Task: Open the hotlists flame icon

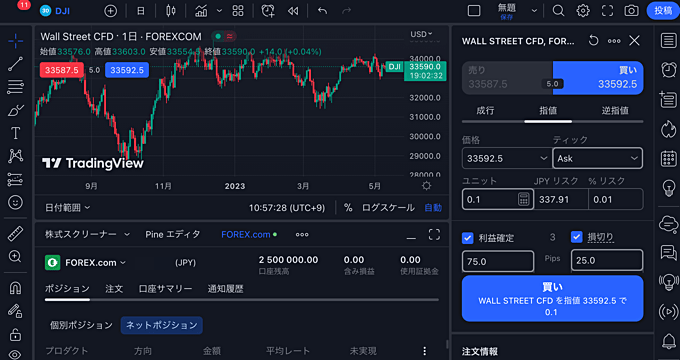Action: coord(669,129)
